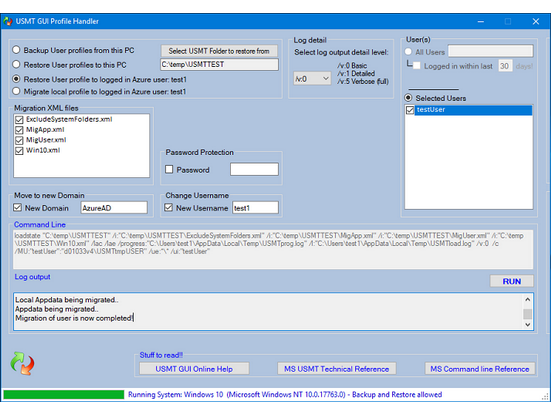Click the Command Line label
551x415 pixels.
(40, 225)
